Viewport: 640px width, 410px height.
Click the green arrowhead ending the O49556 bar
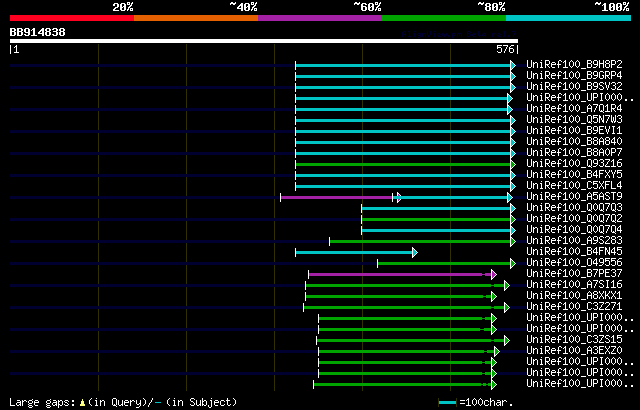pyautogui.click(x=513, y=264)
